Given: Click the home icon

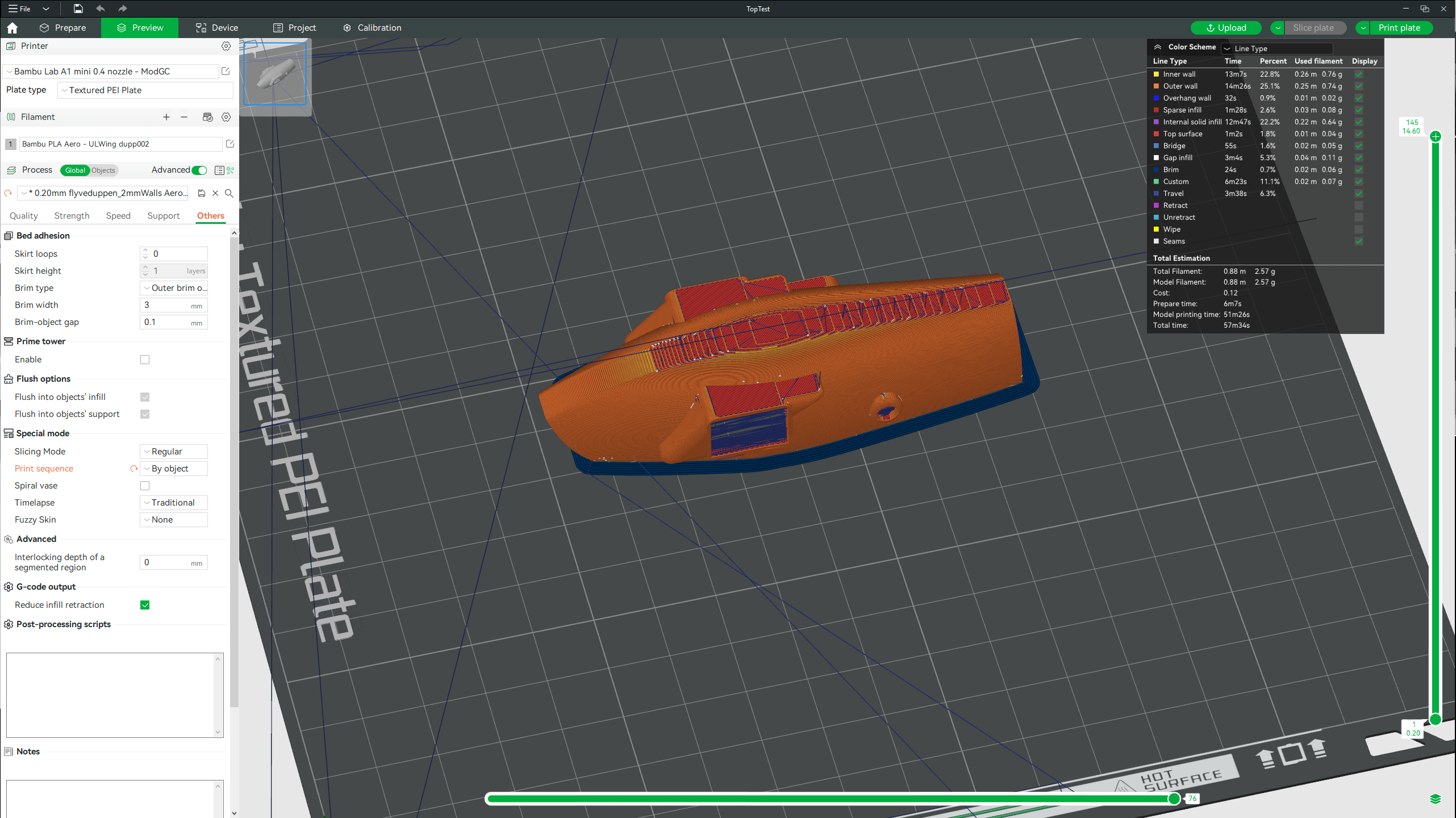Looking at the screenshot, I should click(12, 28).
